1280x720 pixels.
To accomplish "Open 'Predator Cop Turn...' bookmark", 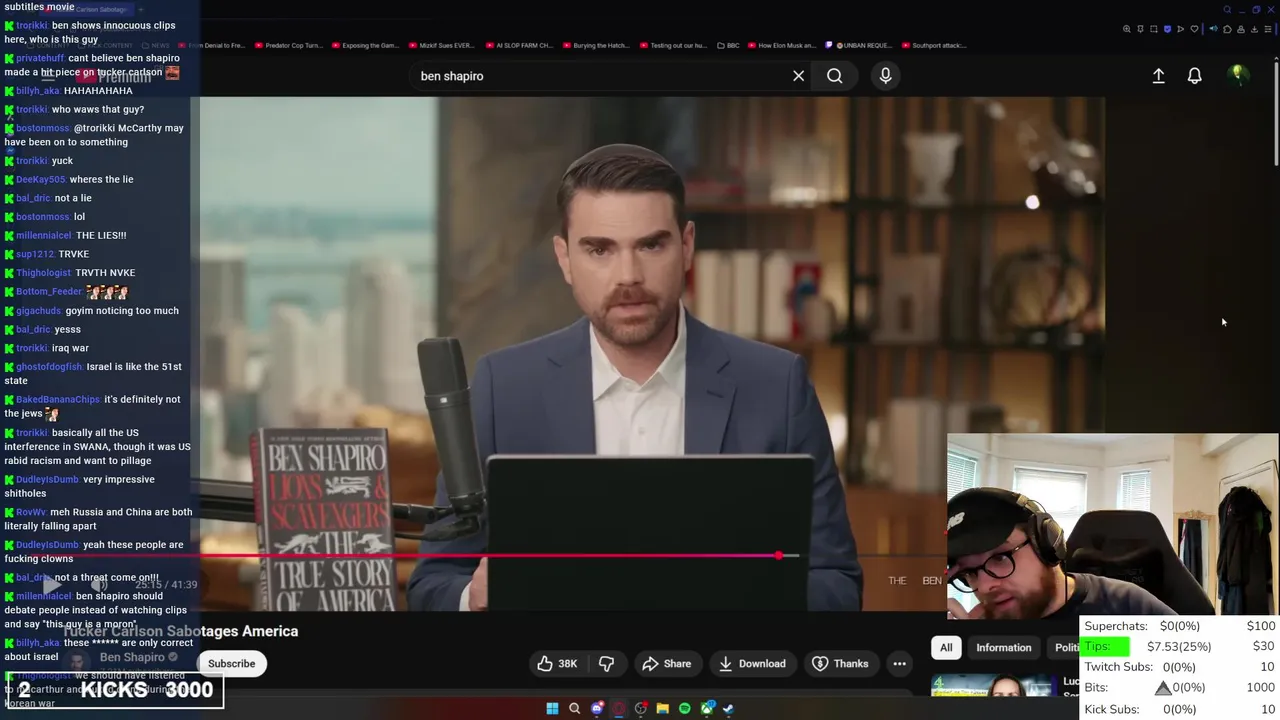I will (x=288, y=45).
